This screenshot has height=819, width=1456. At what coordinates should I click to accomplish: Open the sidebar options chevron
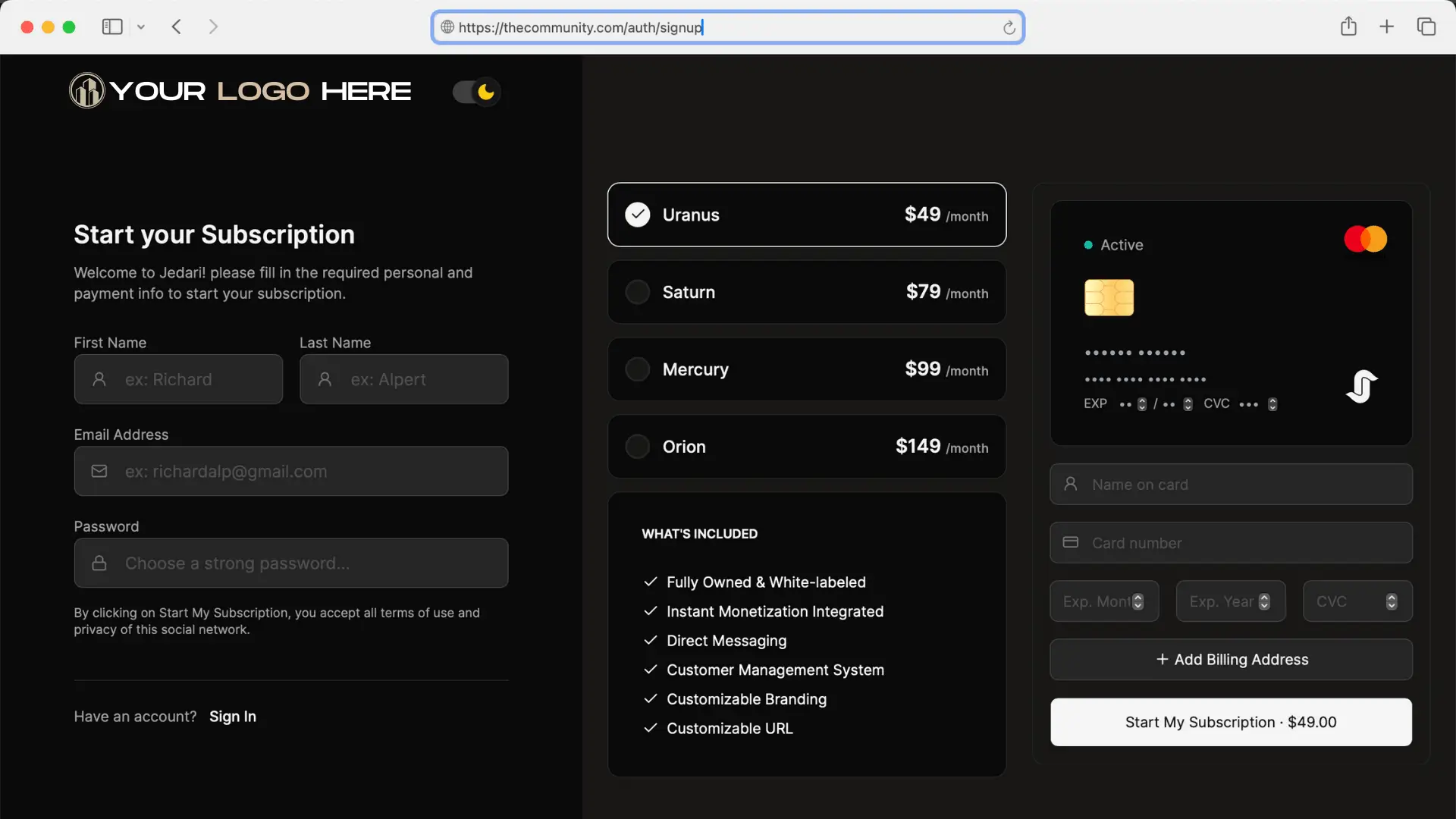pyautogui.click(x=141, y=27)
